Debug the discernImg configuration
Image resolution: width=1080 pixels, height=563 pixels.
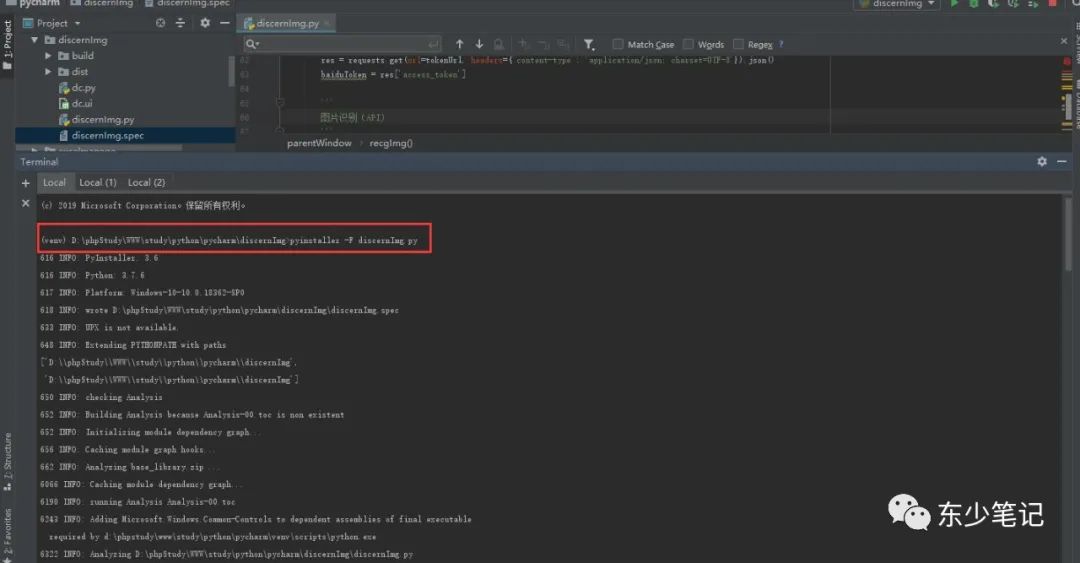click(x=974, y=3)
